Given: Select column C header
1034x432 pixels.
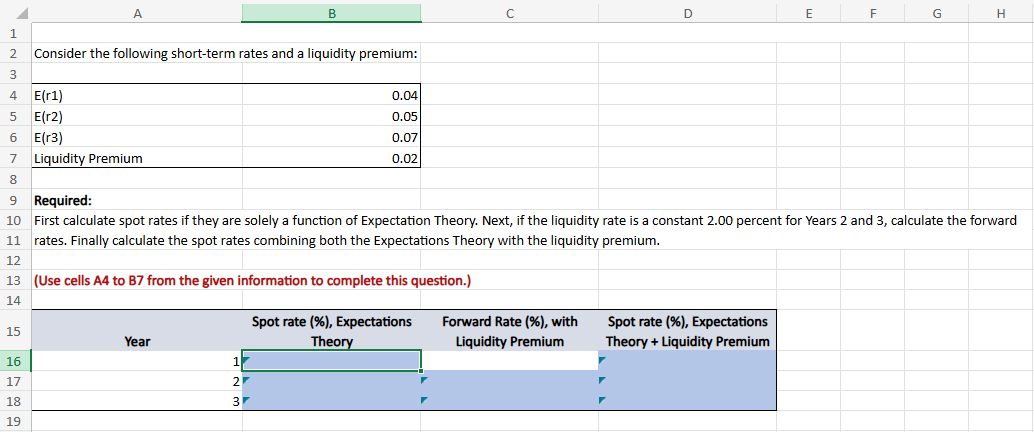Looking at the screenshot, I should [x=509, y=12].
